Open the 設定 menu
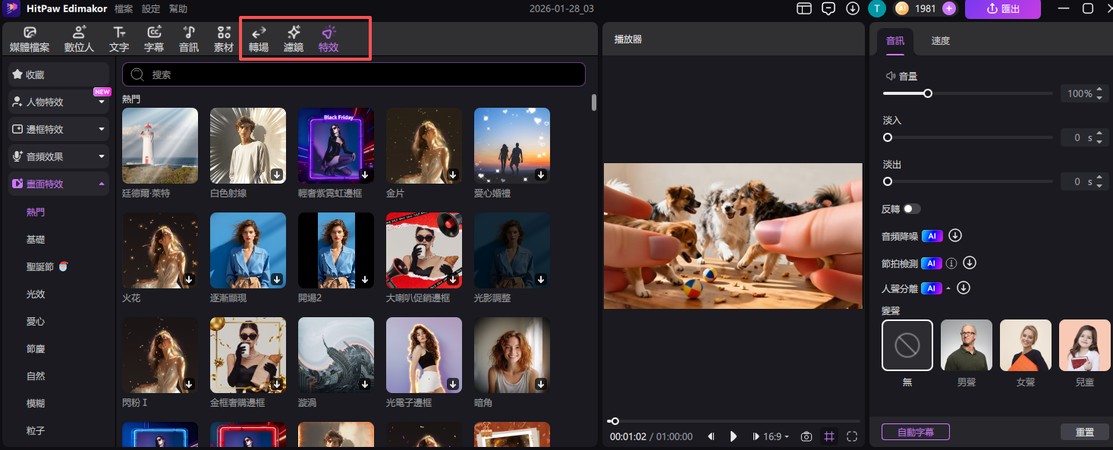Screen dimensions: 1113x450 pyautogui.click(x=151, y=9)
